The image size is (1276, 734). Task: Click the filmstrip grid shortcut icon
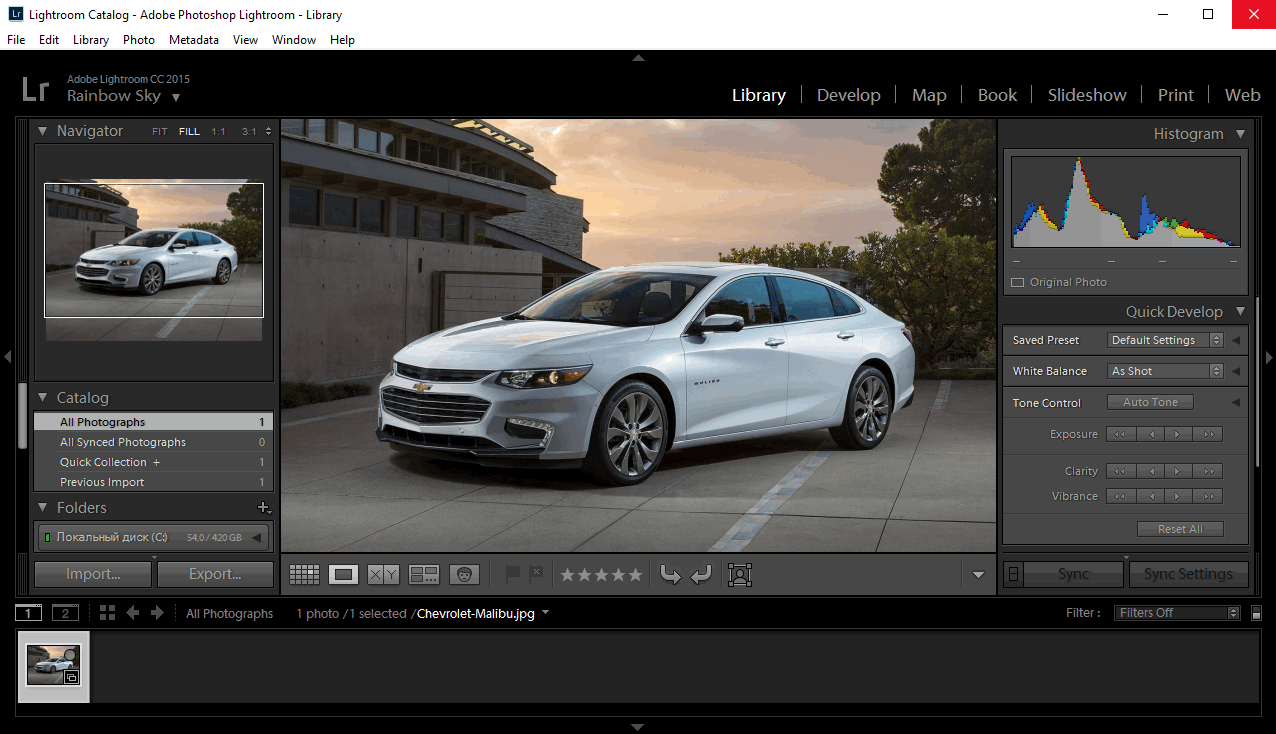(x=107, y=613)
